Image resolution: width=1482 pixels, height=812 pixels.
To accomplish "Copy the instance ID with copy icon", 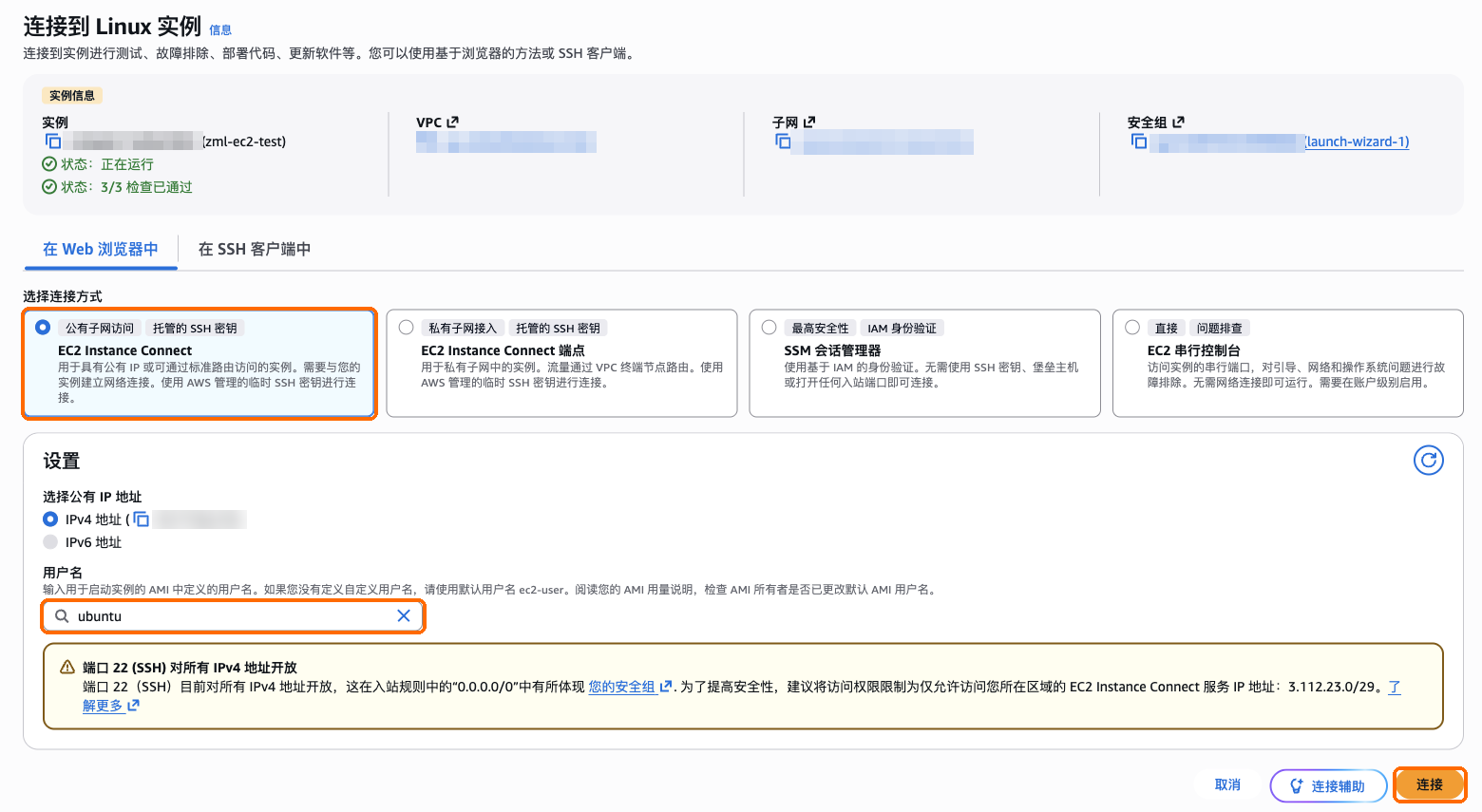I will 53,142.
